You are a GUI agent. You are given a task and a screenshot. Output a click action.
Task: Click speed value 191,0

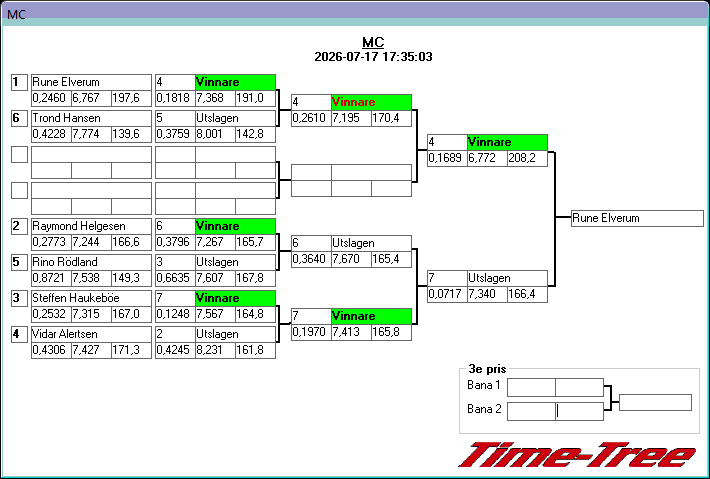point(256,98)
